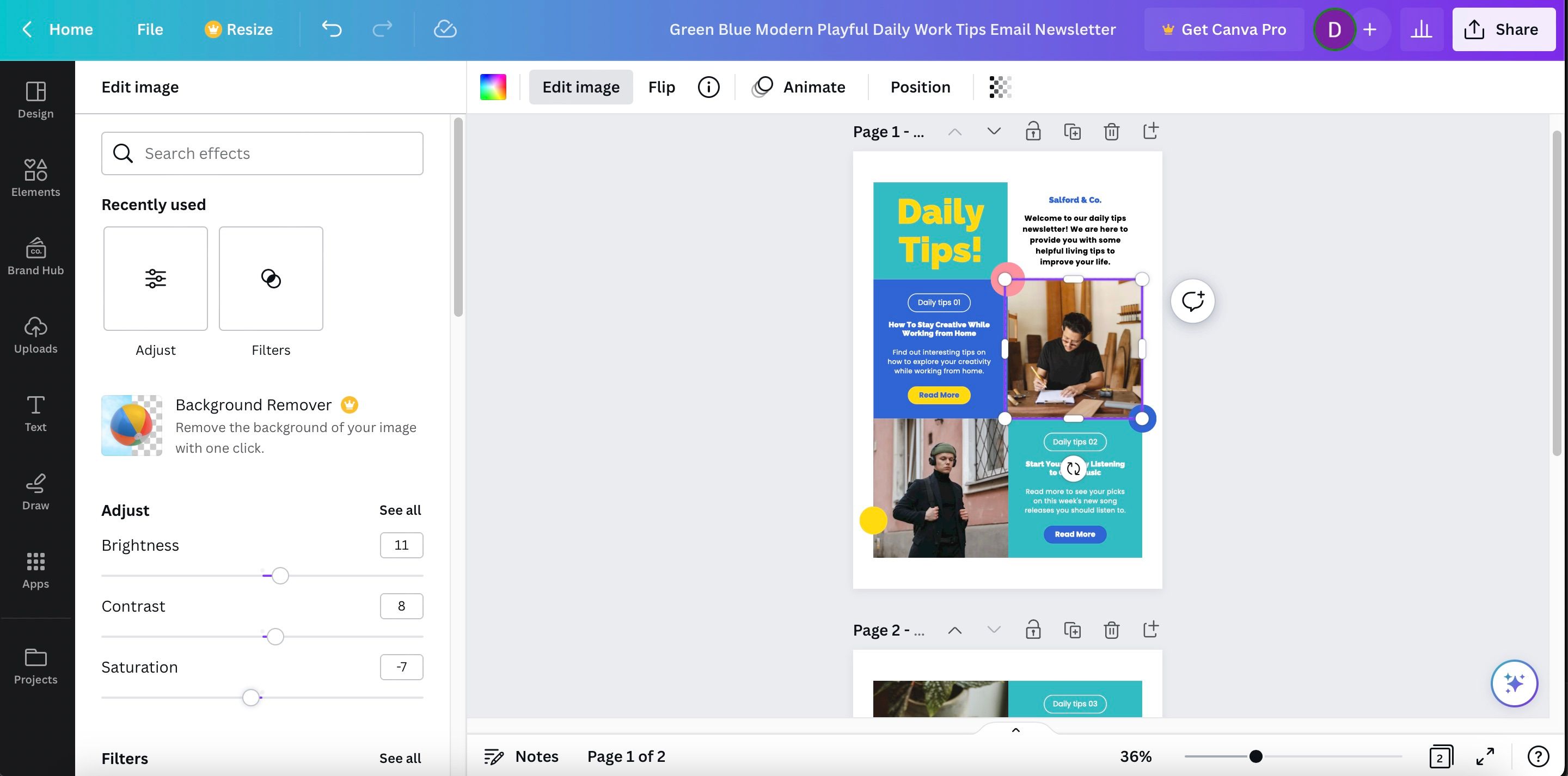Image resolution: width=1568 pixels, height=776 pixels.
Task: Open the Elements panel
Action: tap(35, 178)
